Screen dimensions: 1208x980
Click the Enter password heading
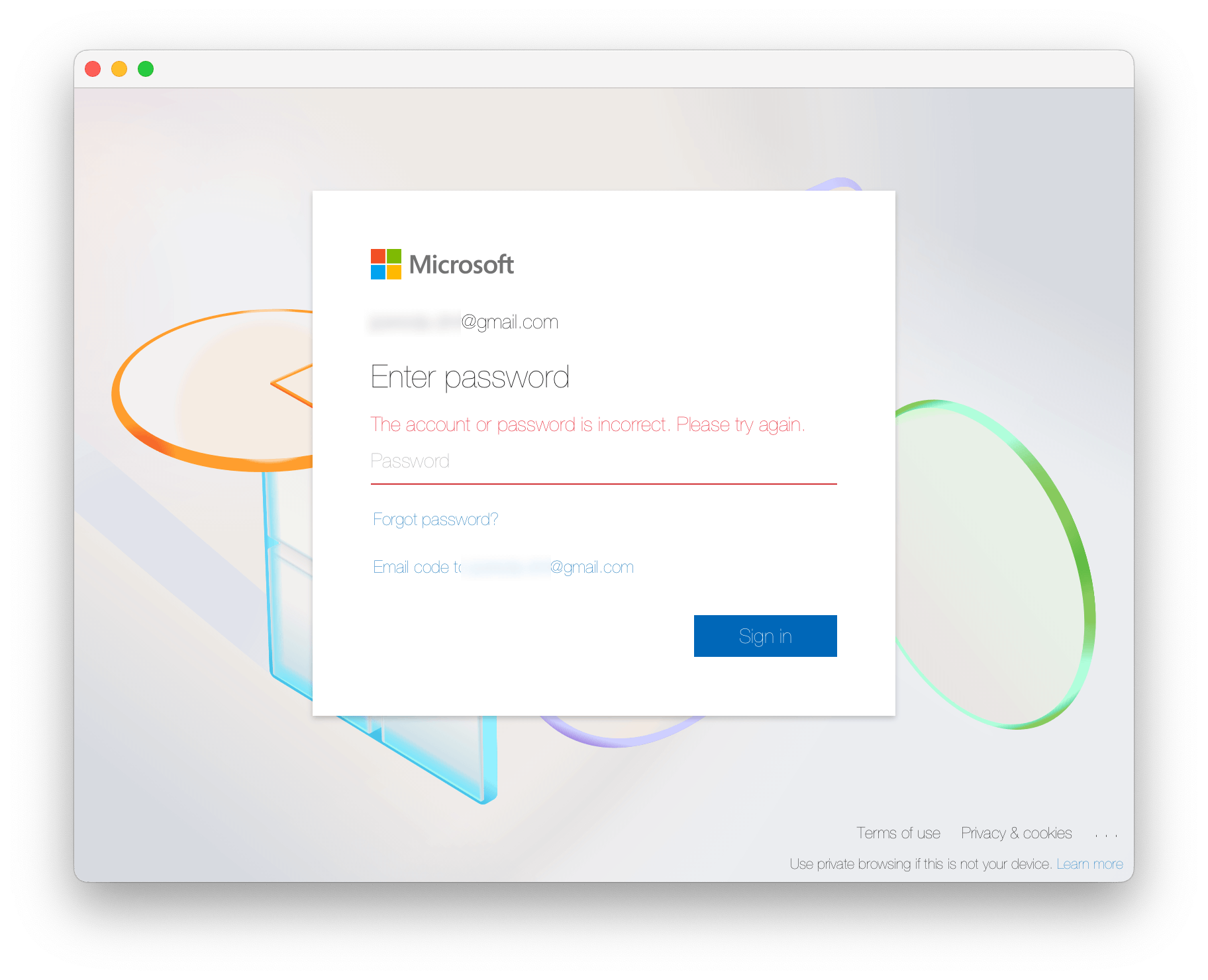tap(470, 378)
